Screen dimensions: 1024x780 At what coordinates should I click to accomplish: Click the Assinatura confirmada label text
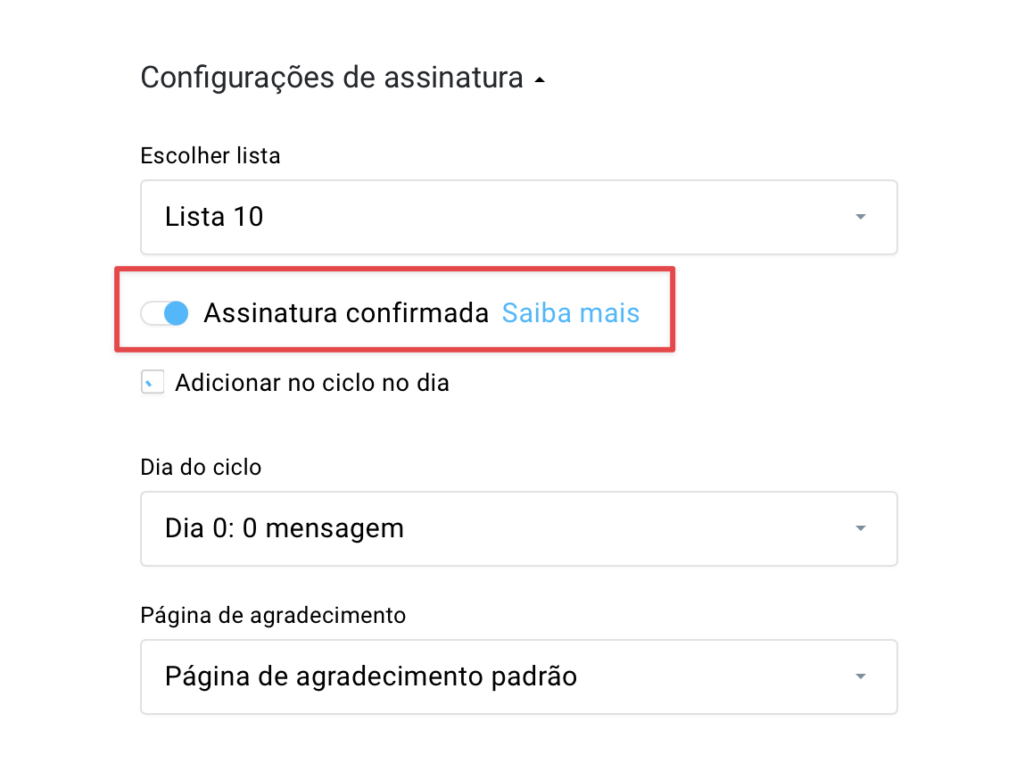(346, 314)
